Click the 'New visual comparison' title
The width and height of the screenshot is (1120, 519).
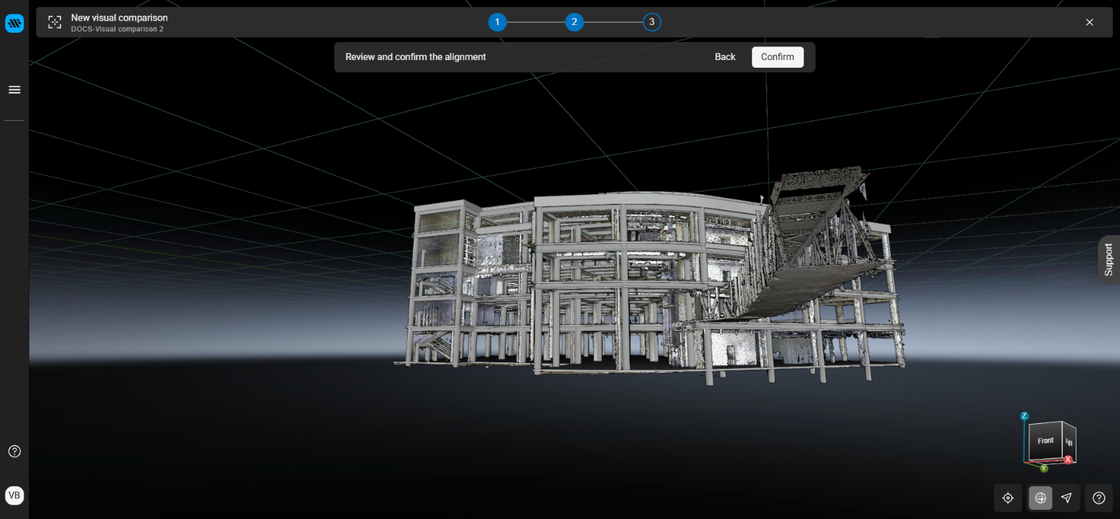(x=119, y=17)
